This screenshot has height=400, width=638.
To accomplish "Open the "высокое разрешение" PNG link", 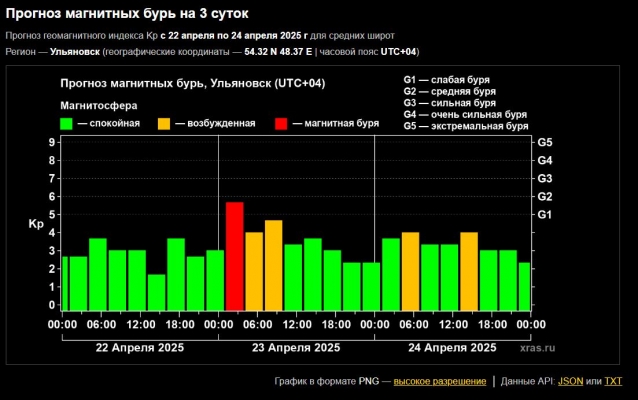I will [439, 381].
